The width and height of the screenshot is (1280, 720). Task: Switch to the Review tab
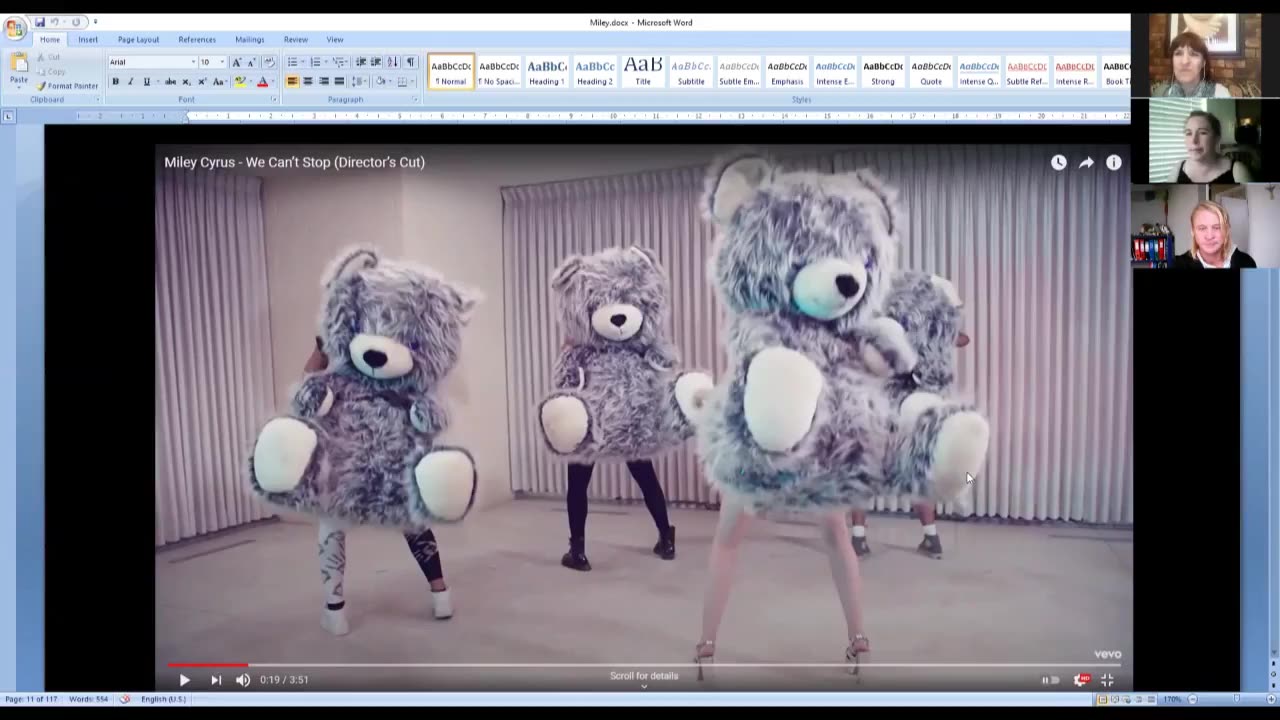tap(296, 40)
